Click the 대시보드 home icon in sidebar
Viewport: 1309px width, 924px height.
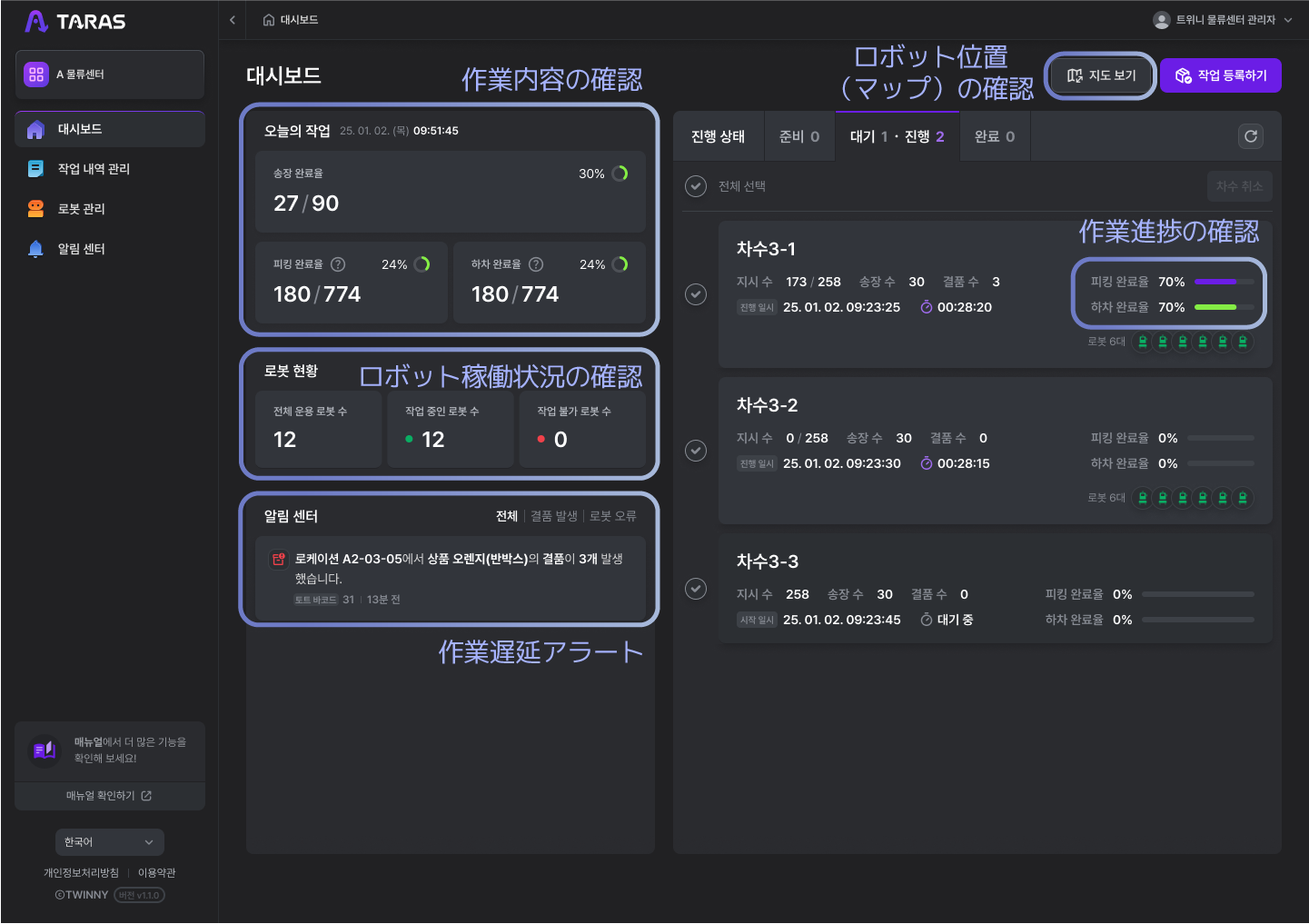tap(35, 130)
